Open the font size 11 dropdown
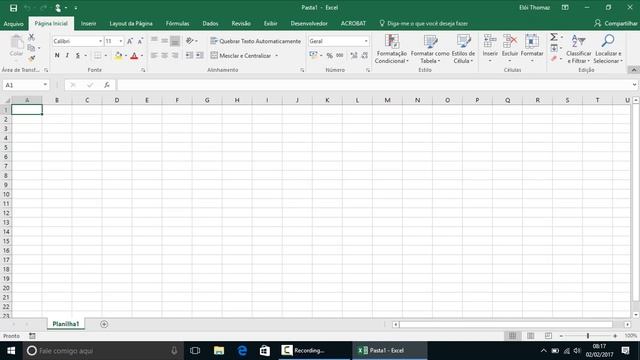 click(x=120, y=41)
